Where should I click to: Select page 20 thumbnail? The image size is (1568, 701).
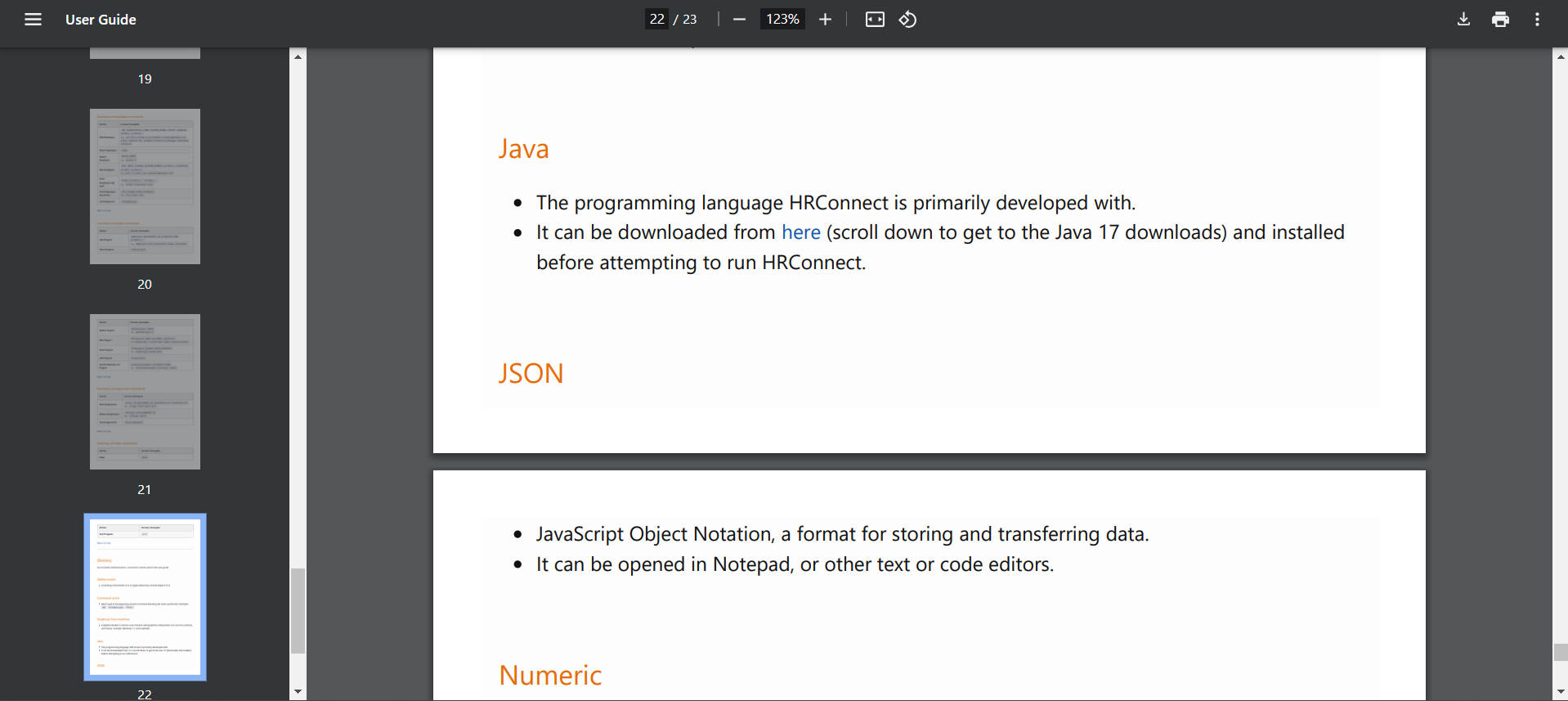point(145,186)
